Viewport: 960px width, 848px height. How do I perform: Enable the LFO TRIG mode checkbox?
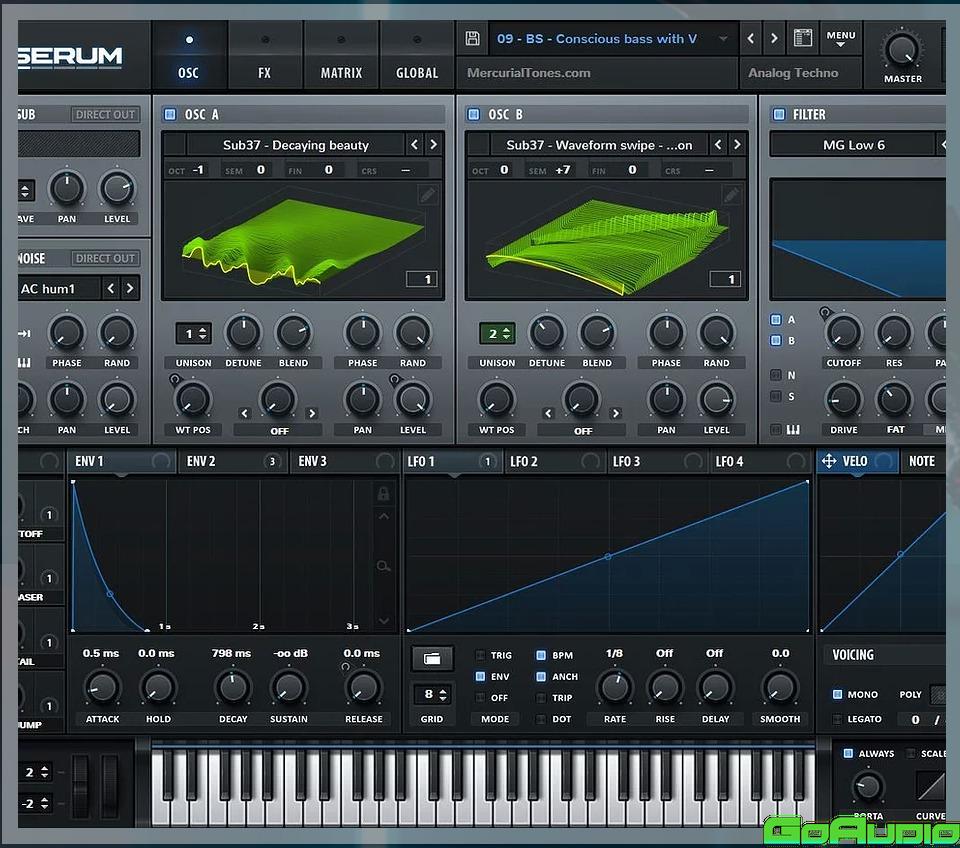pos(480,655)
